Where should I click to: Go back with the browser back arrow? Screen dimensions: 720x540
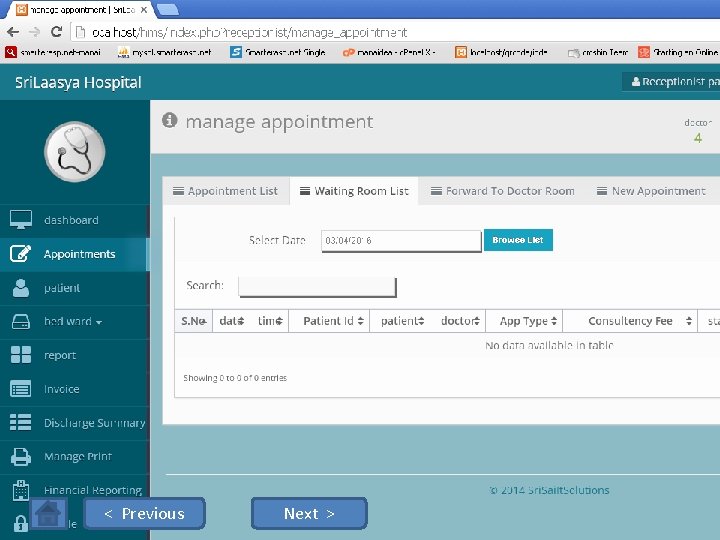(13, 32)
